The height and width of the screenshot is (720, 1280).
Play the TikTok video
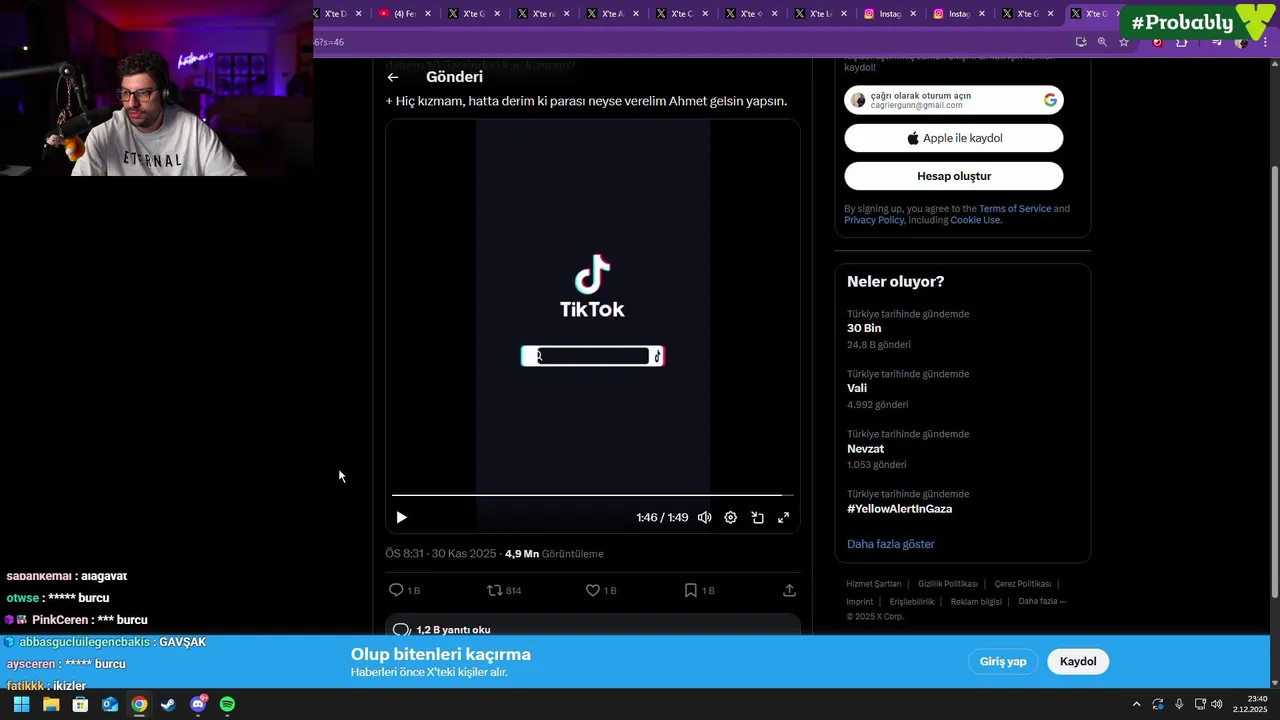click(x=401, y=517)
